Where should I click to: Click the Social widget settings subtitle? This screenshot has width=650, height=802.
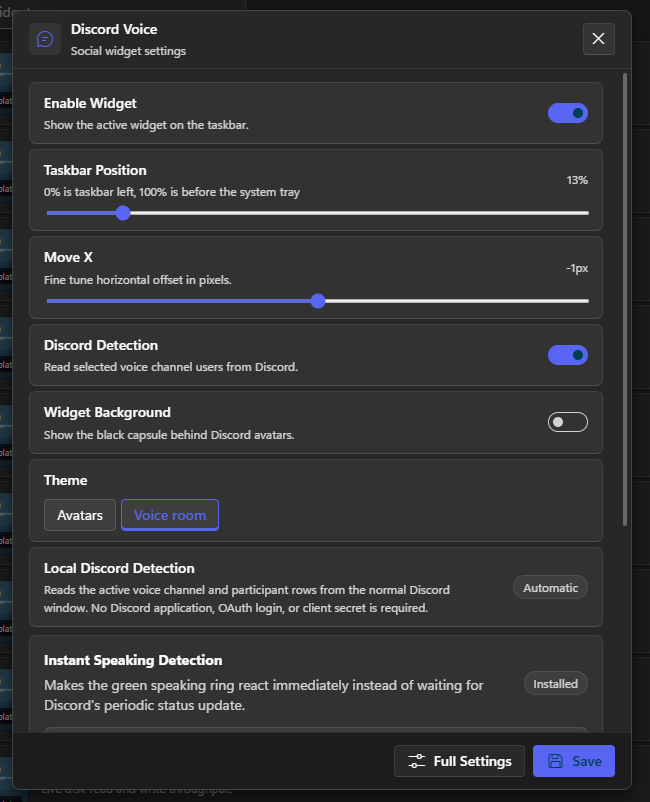128,51
